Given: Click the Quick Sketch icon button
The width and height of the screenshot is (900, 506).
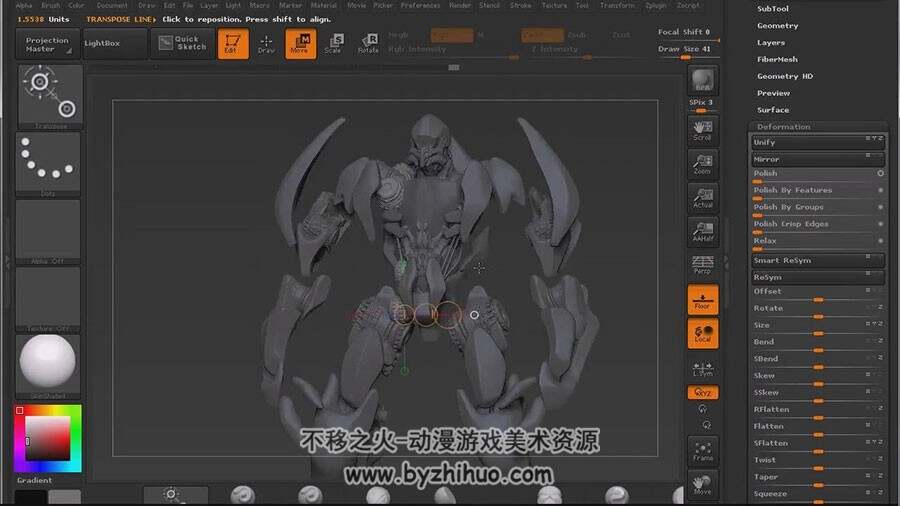Looking at the screenshot, I should point(183,44).
